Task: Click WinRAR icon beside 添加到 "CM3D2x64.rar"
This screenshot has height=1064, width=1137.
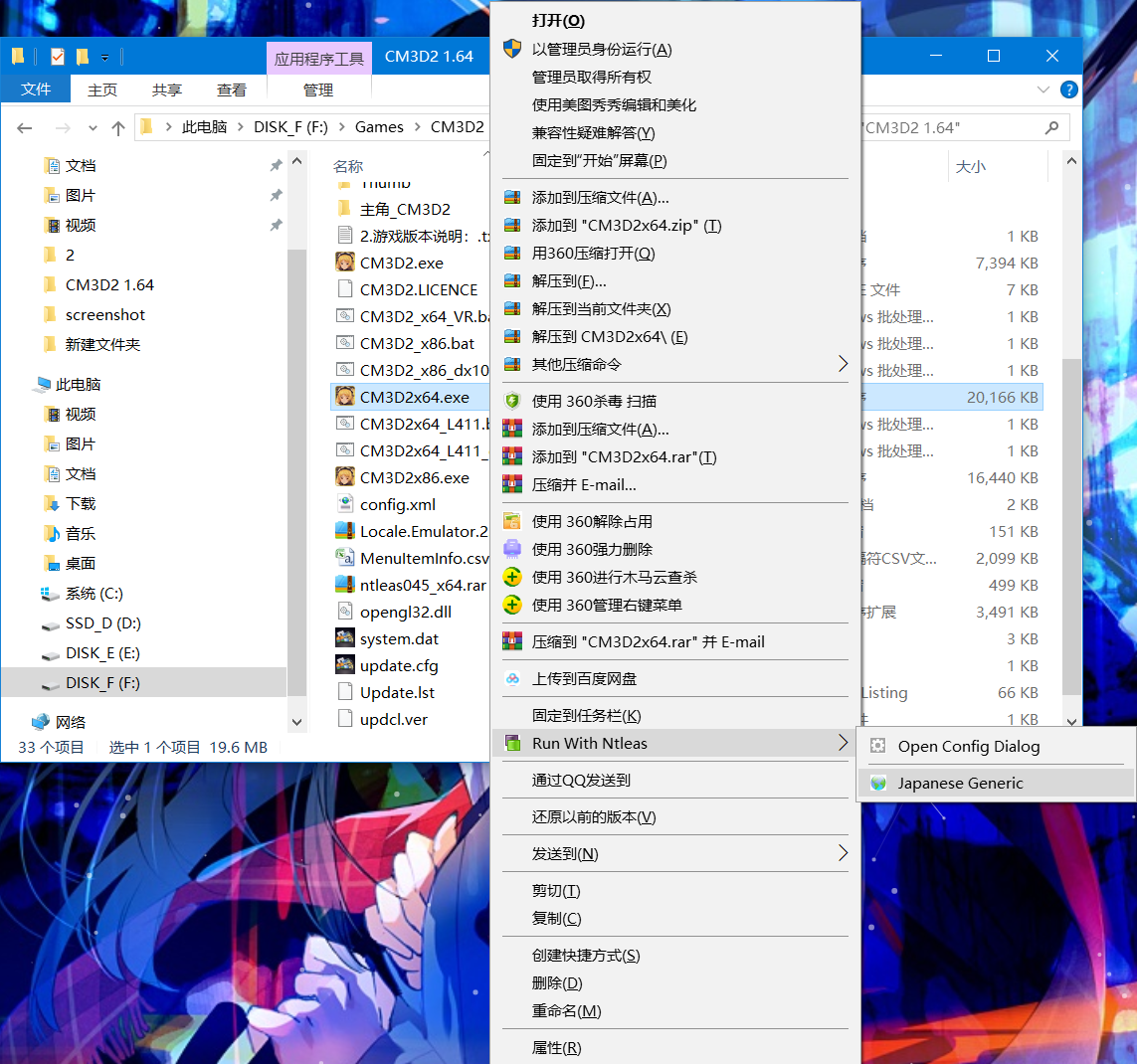Action: point(512,456)
